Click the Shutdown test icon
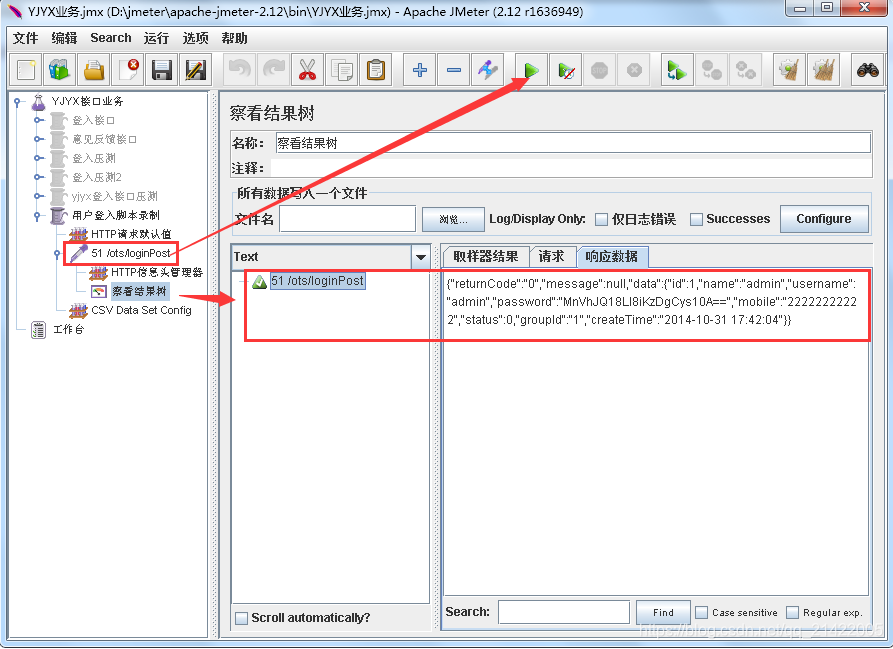Viewport: 893px width, 649px height. coord(634,70)
